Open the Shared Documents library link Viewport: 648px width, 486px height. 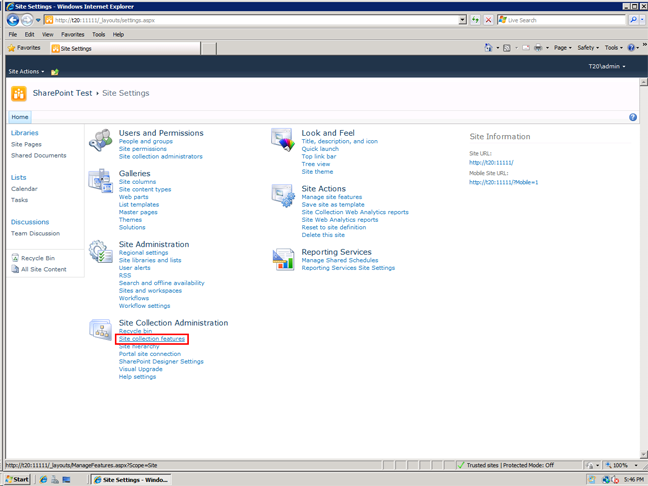pyautogui.click(x=38, y=155)
